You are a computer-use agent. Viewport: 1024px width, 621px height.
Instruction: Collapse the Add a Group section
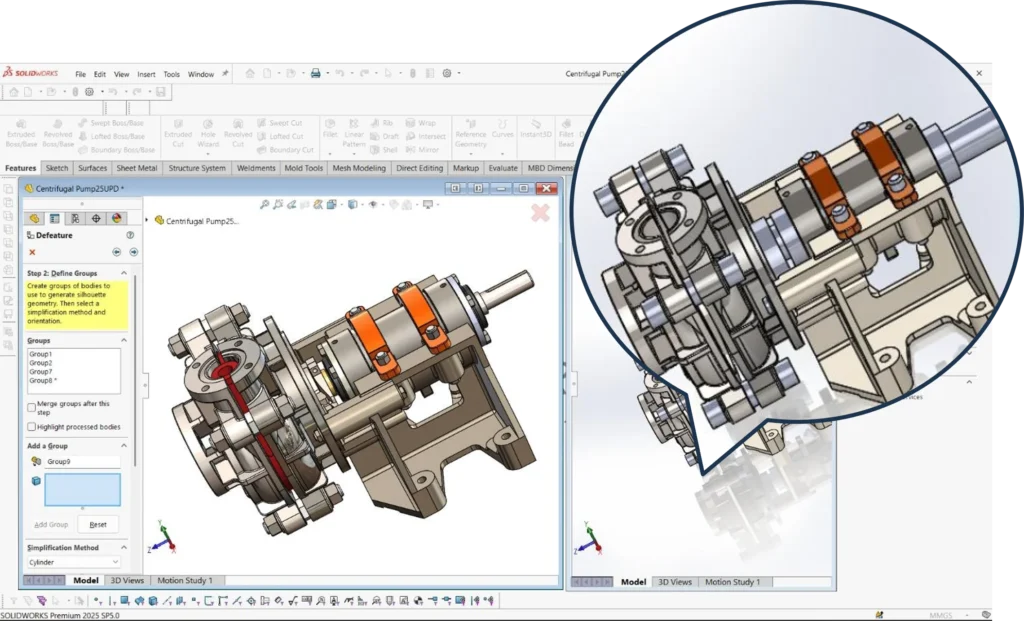123,445
